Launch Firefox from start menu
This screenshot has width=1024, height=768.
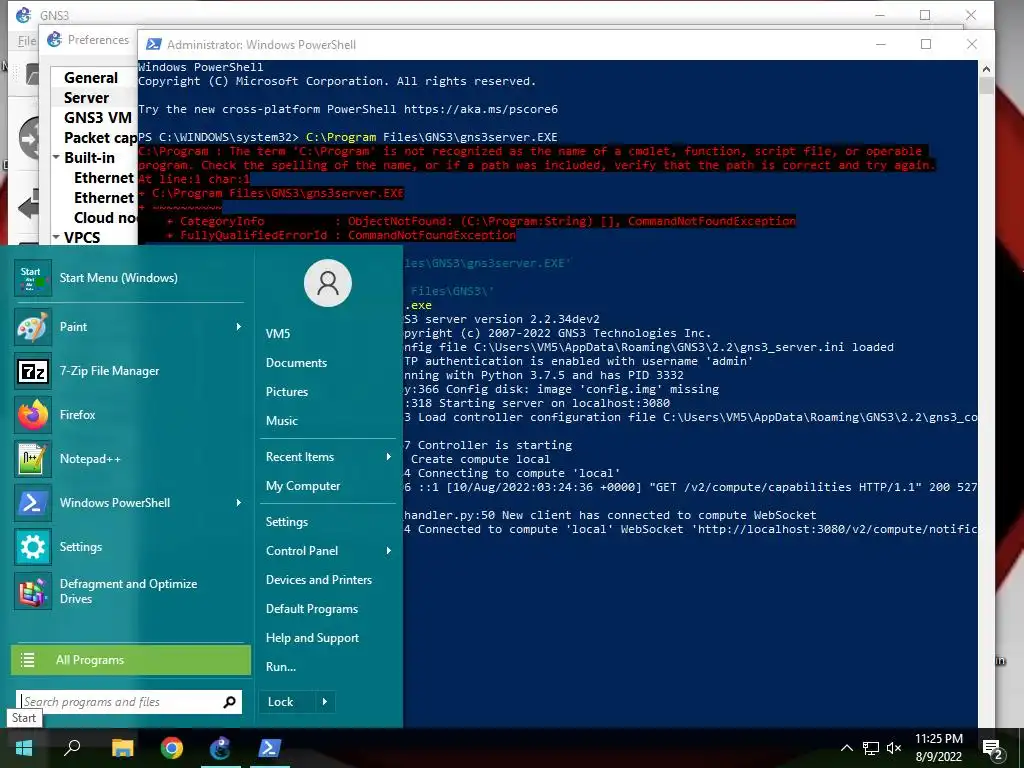129,415
